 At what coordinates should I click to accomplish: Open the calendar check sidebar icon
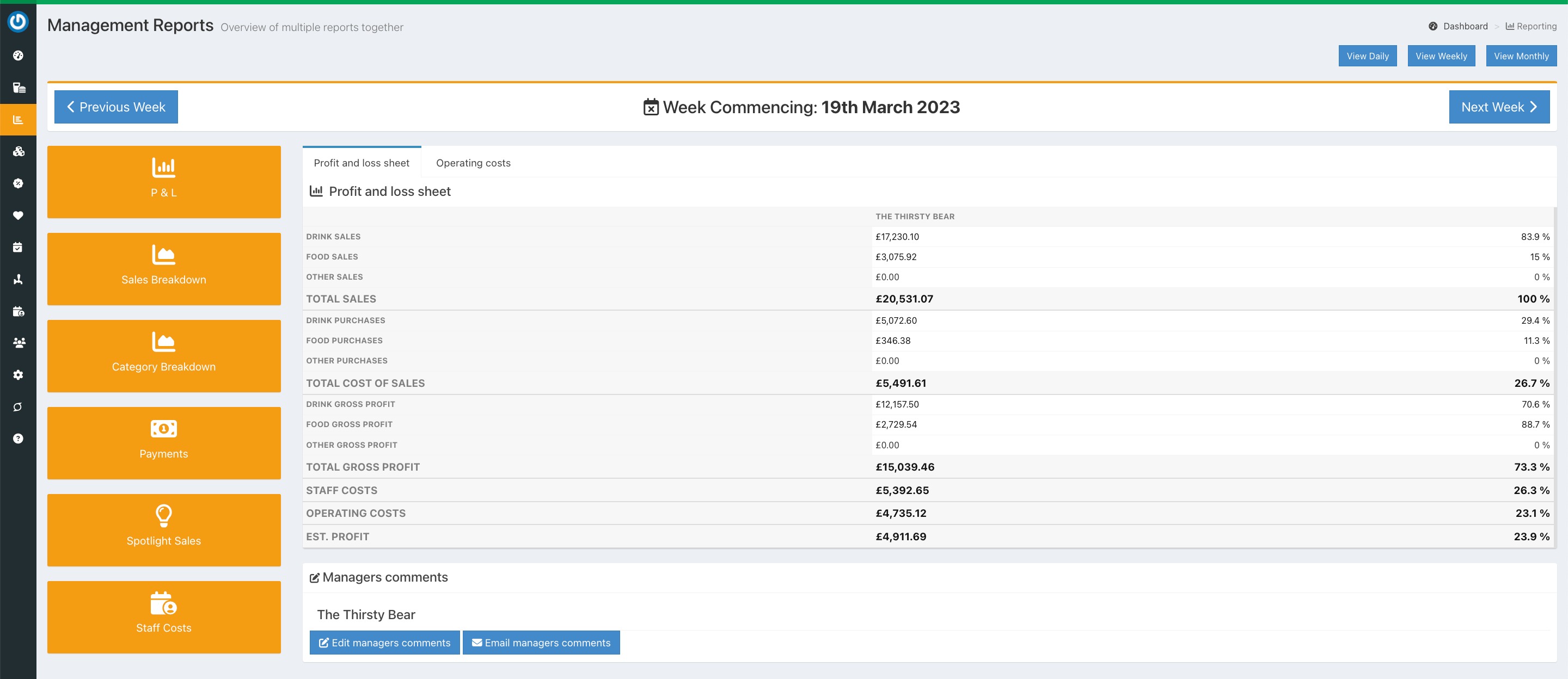[x=17, y=247]
